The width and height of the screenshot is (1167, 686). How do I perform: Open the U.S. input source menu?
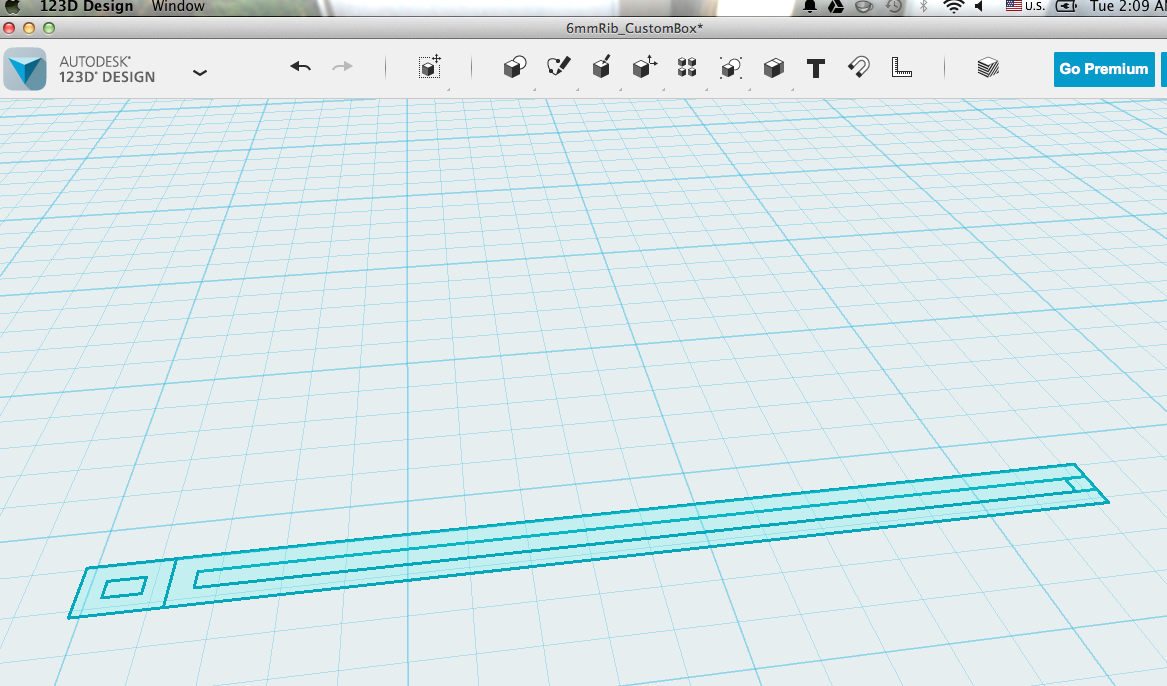(x=1025, y=6)
